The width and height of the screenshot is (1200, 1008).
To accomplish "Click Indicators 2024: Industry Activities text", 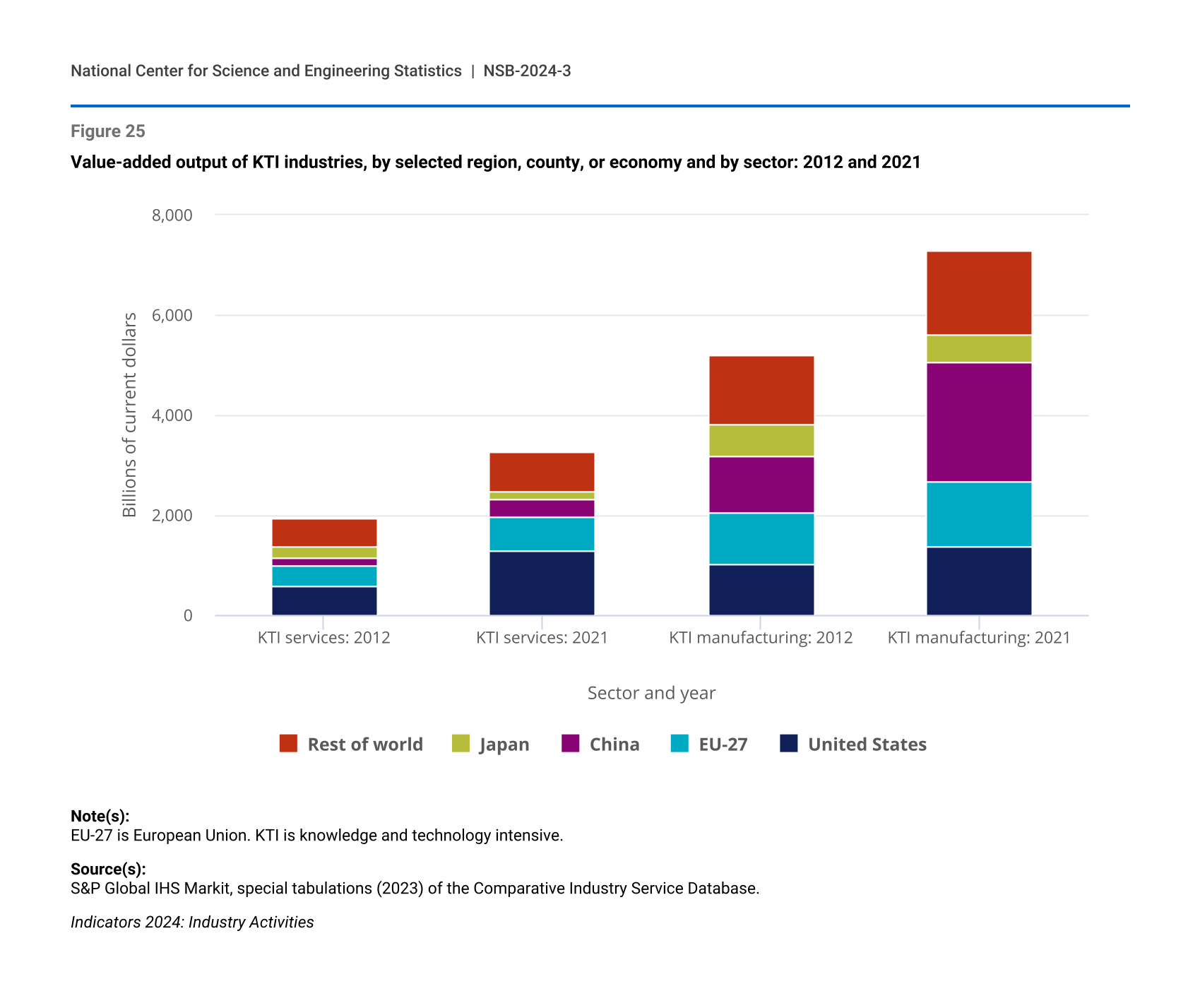I will pos(192,922).
